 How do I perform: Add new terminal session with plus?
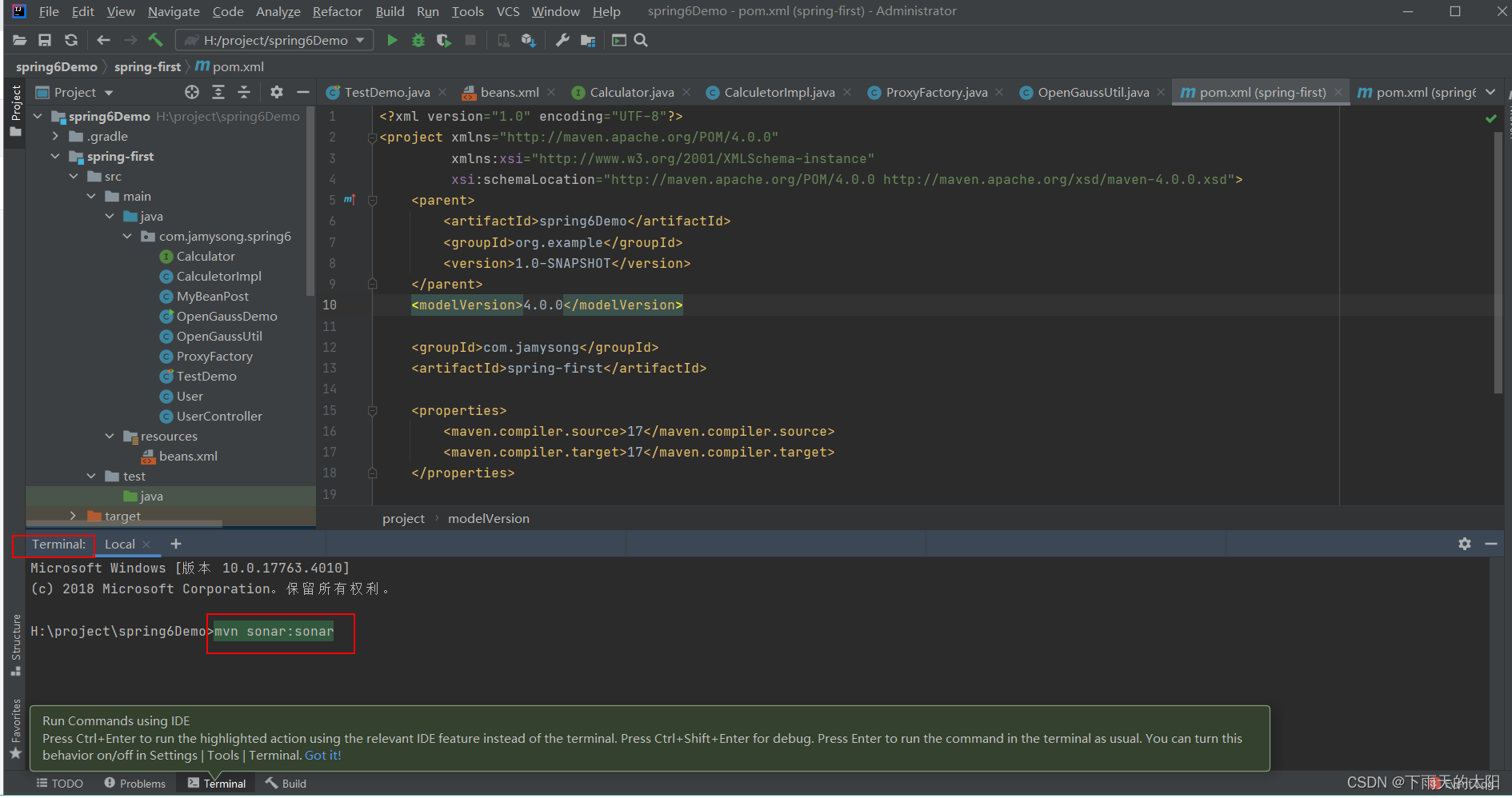pyautogui.click(x=176, y=545)
